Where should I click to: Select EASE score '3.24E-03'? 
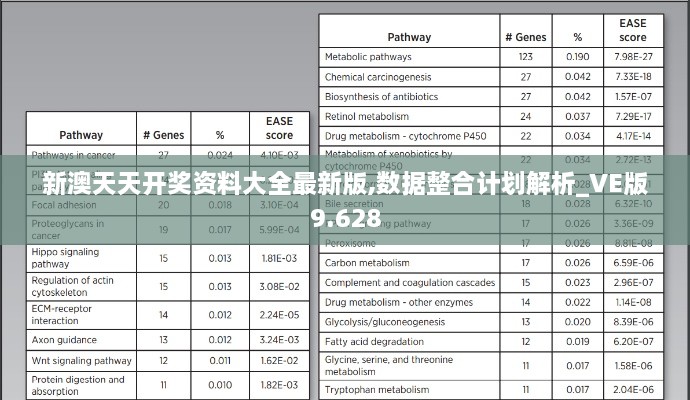(279, 340)
